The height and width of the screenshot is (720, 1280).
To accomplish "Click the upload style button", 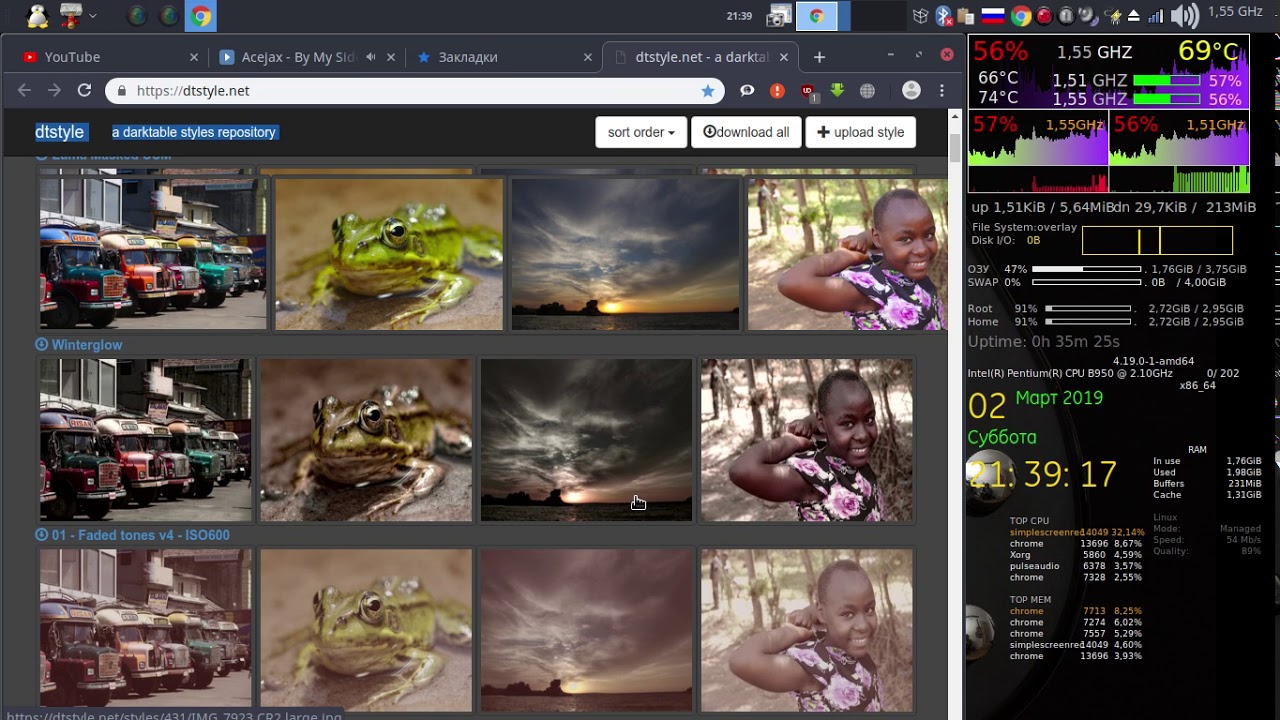I will (860, 132).
